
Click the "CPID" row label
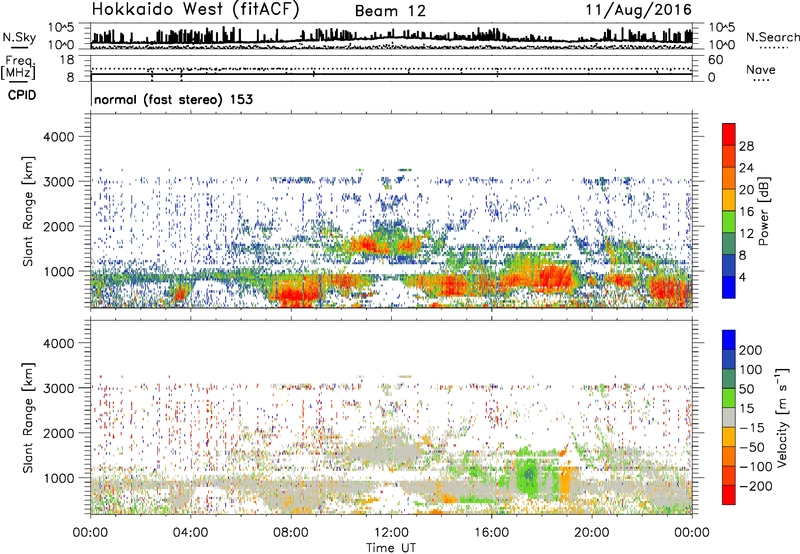coord(22,95)
